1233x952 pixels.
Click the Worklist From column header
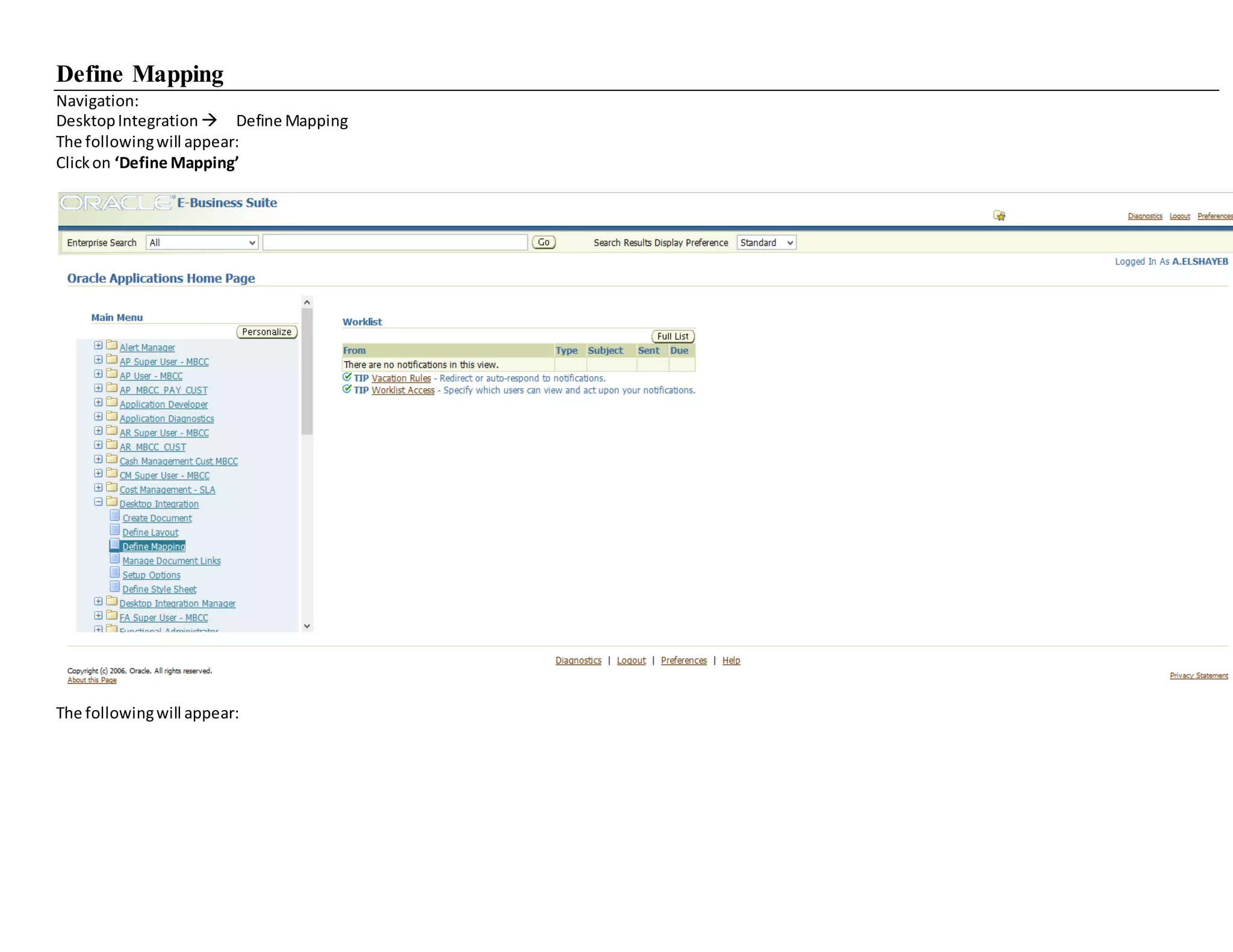[448, 350]
